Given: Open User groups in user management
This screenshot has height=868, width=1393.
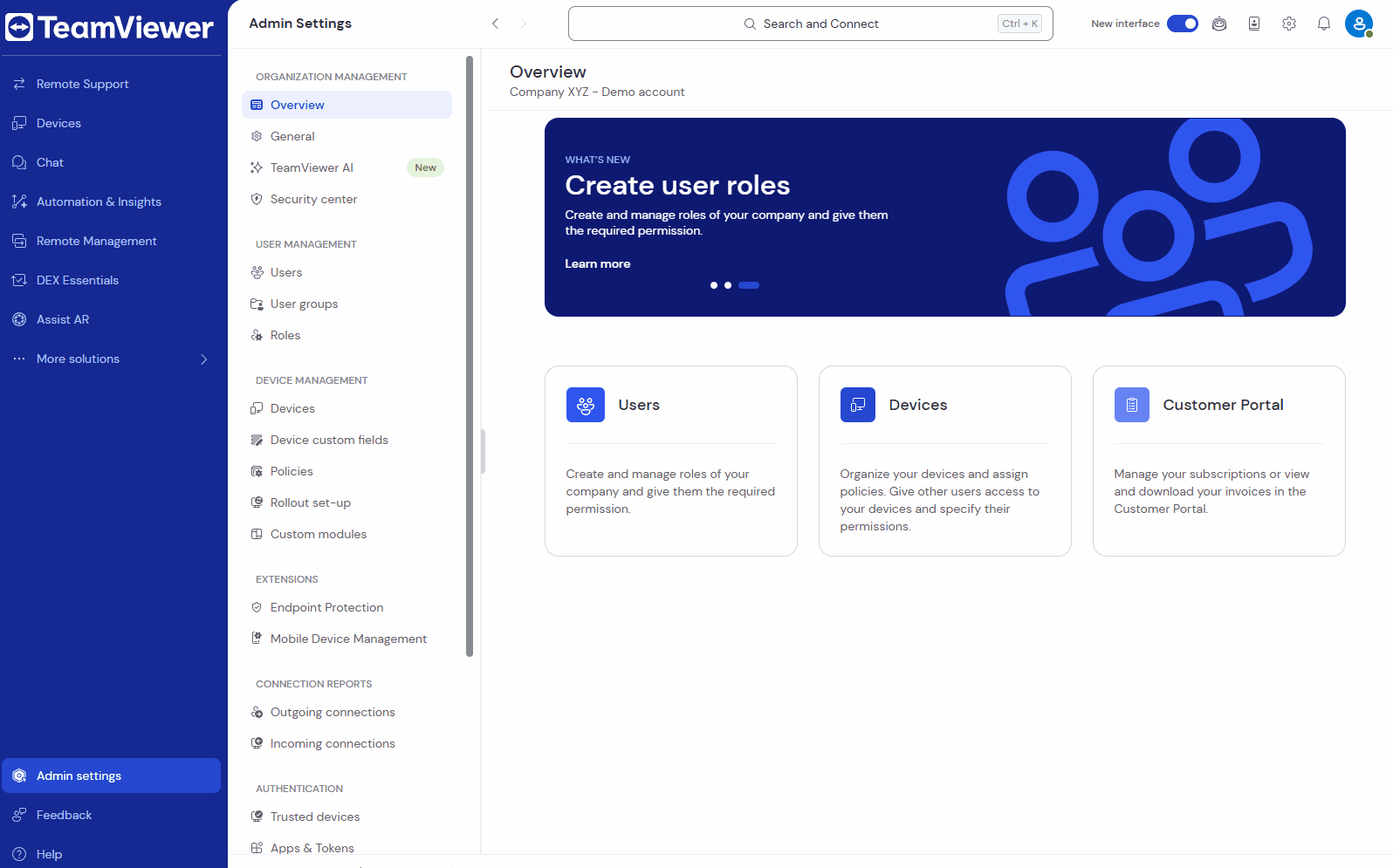Looking at the screenshot, I should [x=347, y=304].
